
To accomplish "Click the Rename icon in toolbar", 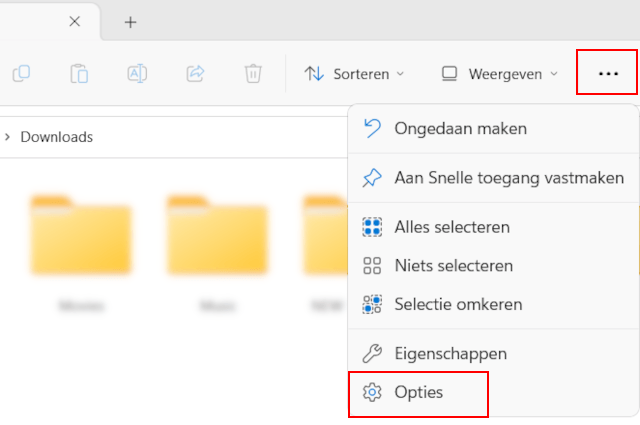I will [x=137, y=73].
